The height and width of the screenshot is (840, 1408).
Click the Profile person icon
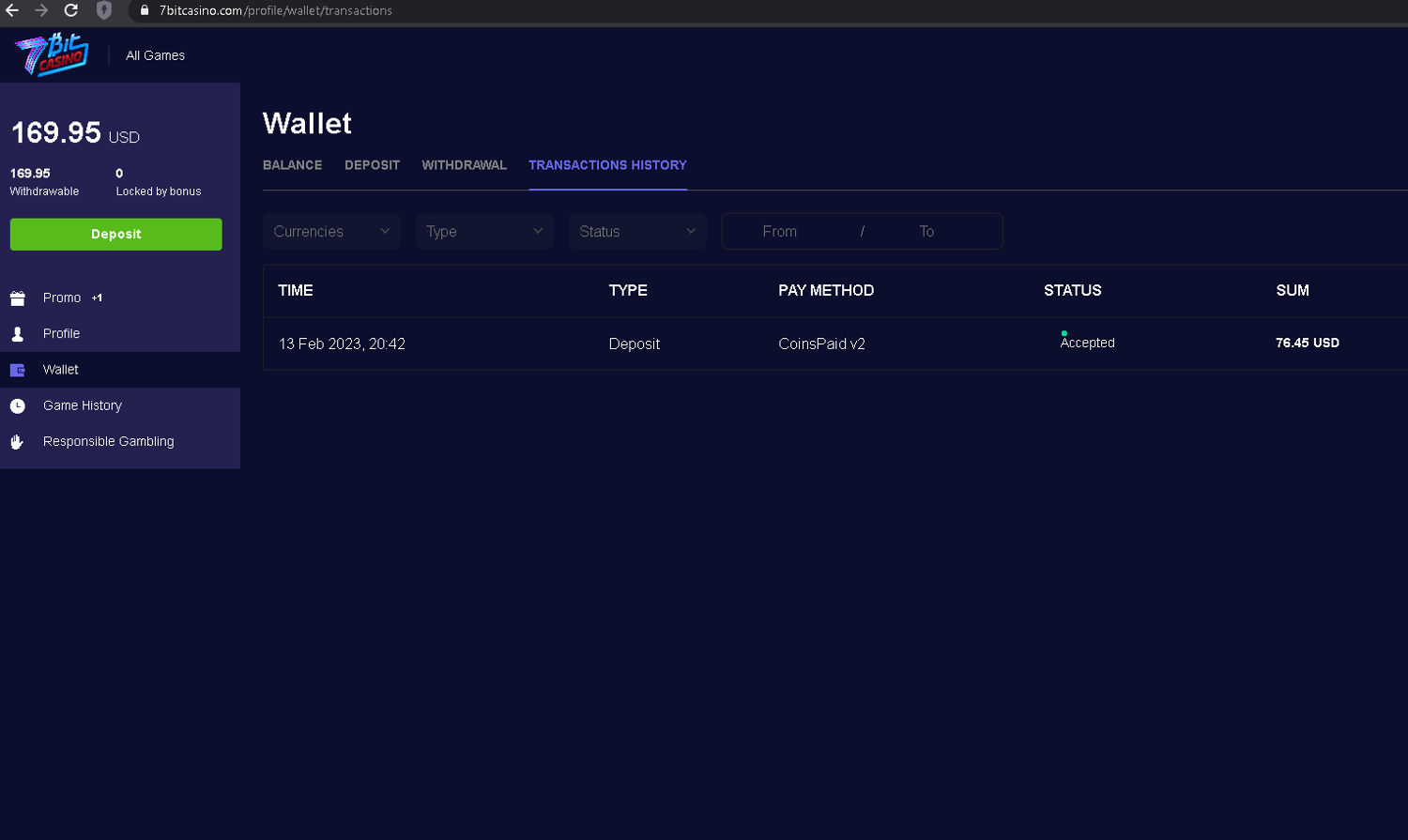[18, 334]
